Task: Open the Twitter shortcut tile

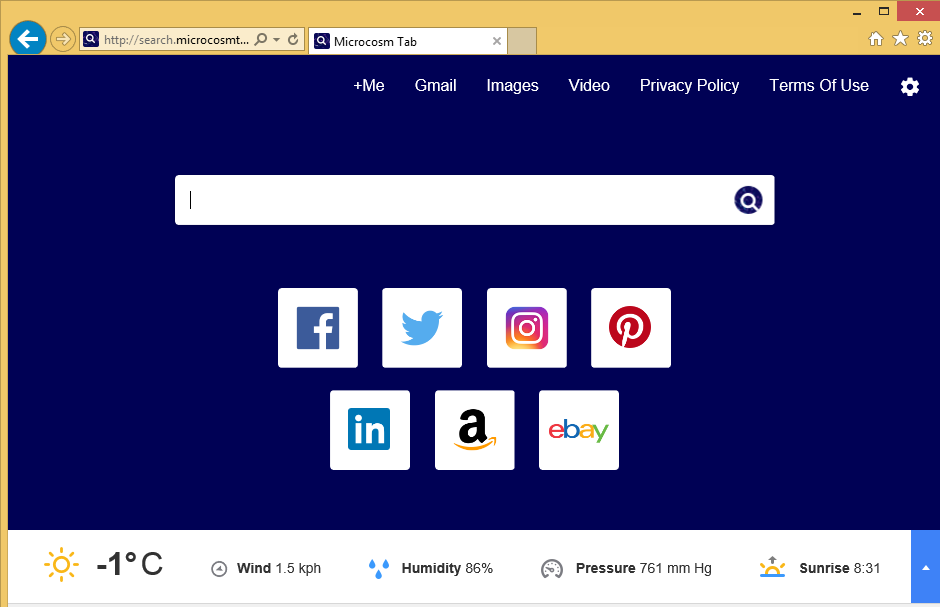Action: point(422,328)
